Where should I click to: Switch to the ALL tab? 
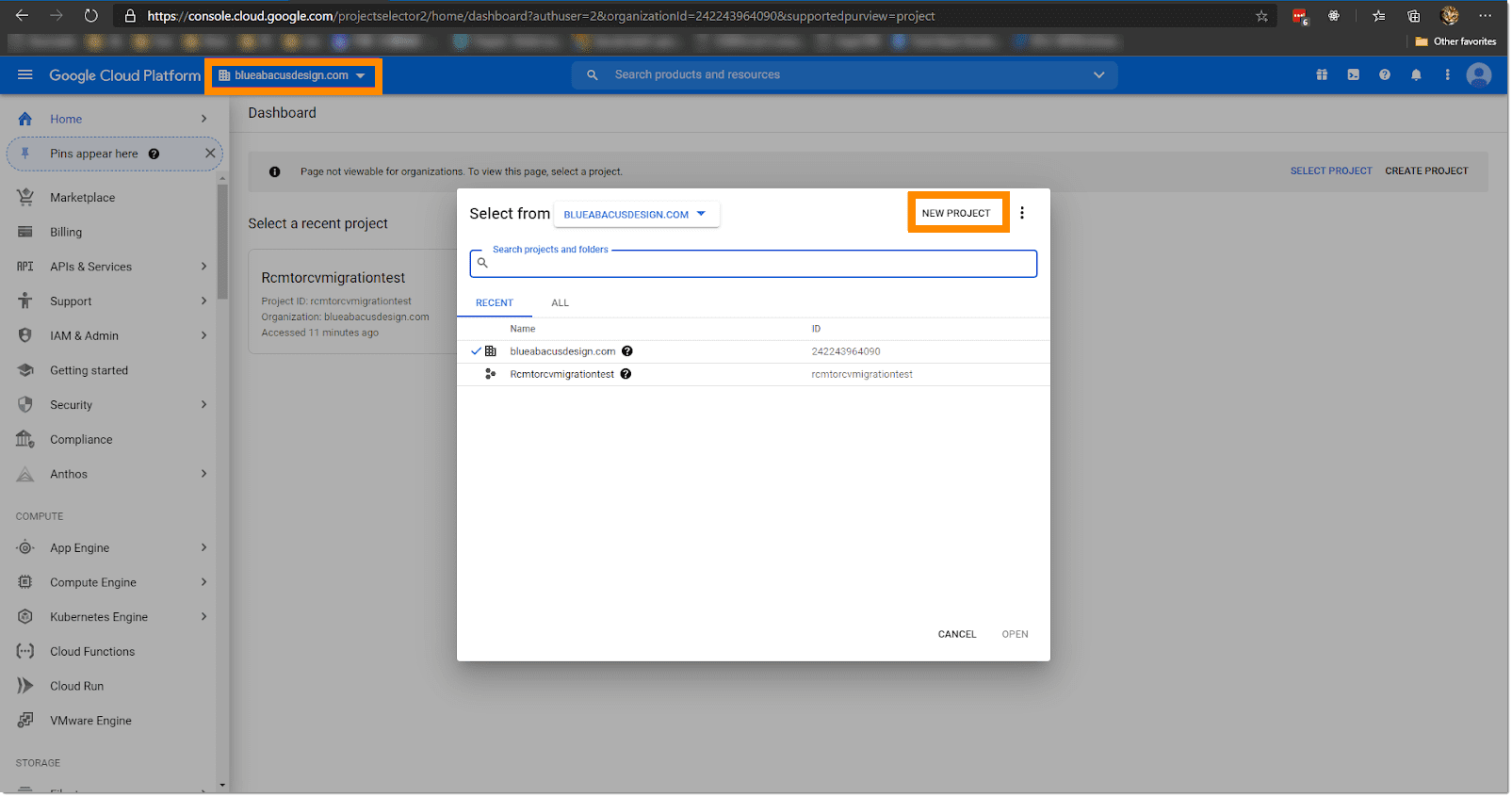tap(561, 302)
